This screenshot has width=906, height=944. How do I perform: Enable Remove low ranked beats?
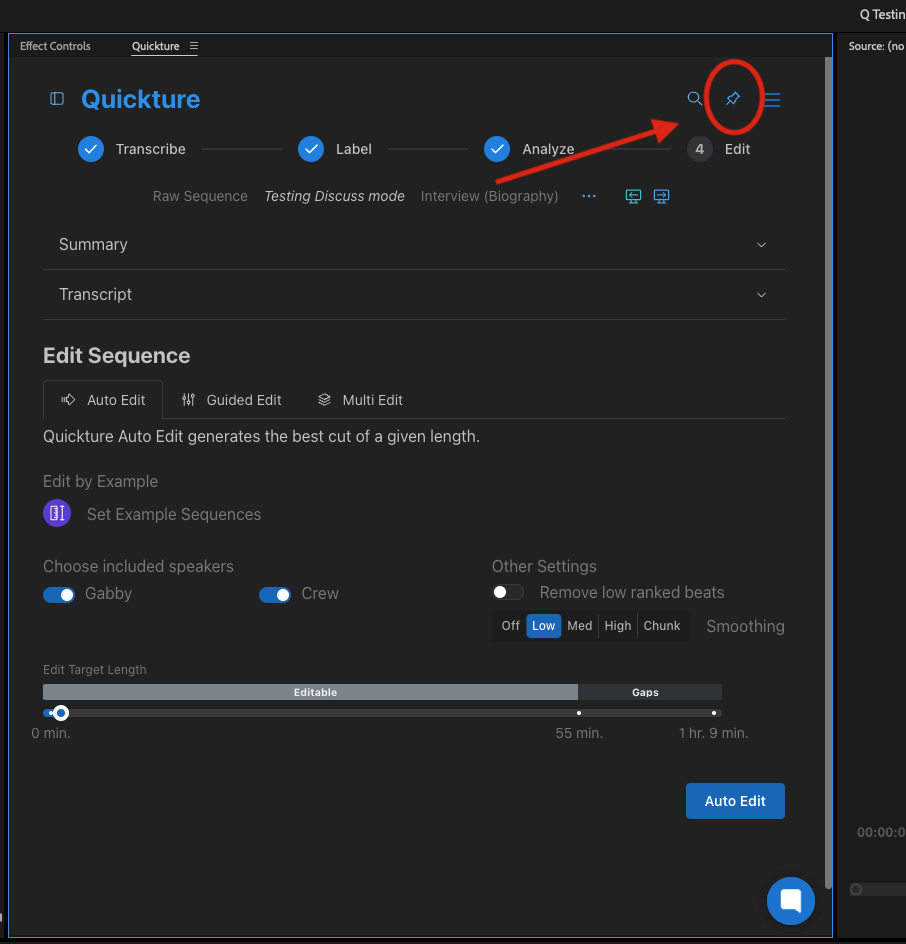[x=507, y=592]
